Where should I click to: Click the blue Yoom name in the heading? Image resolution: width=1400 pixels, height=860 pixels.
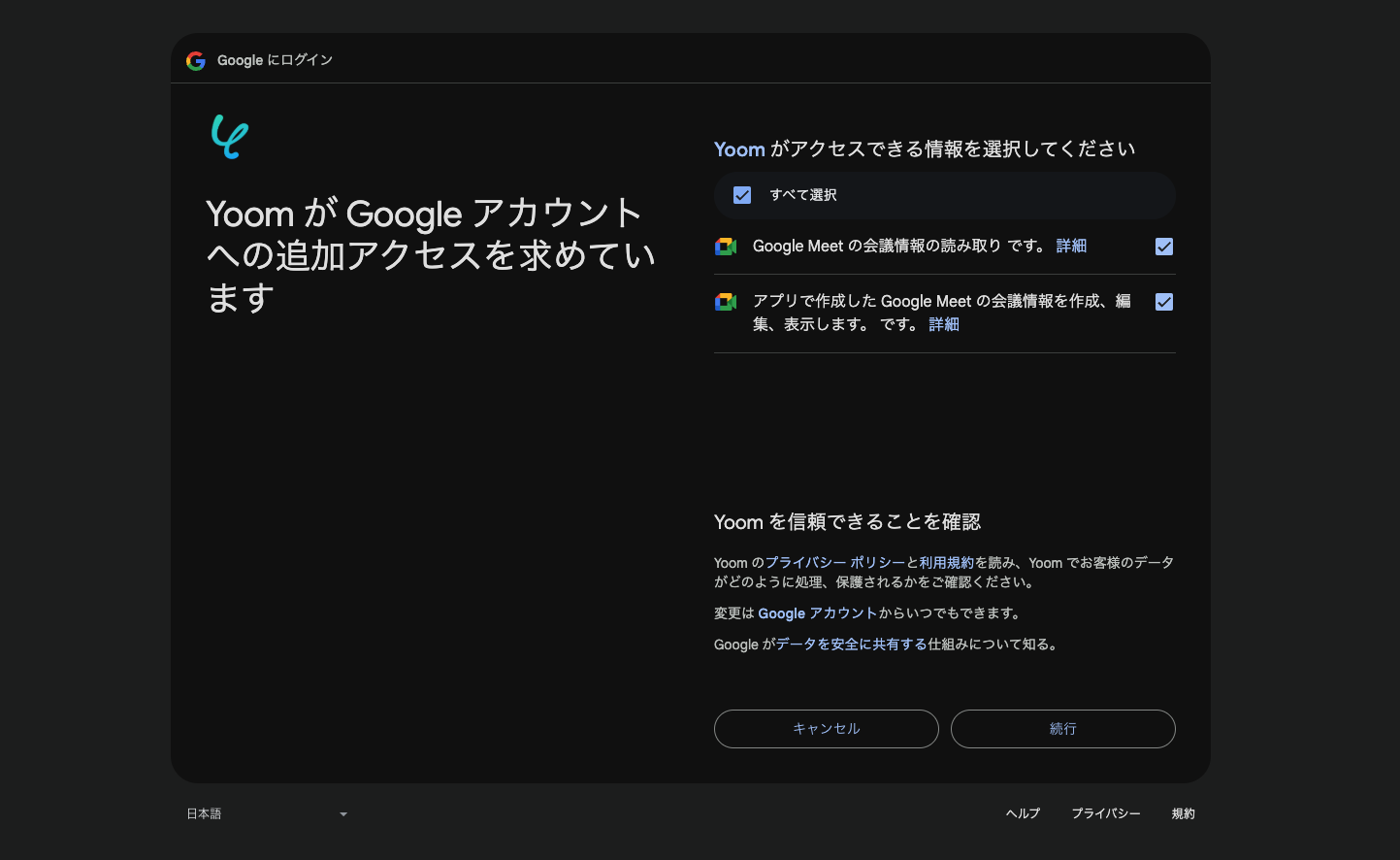739,149
